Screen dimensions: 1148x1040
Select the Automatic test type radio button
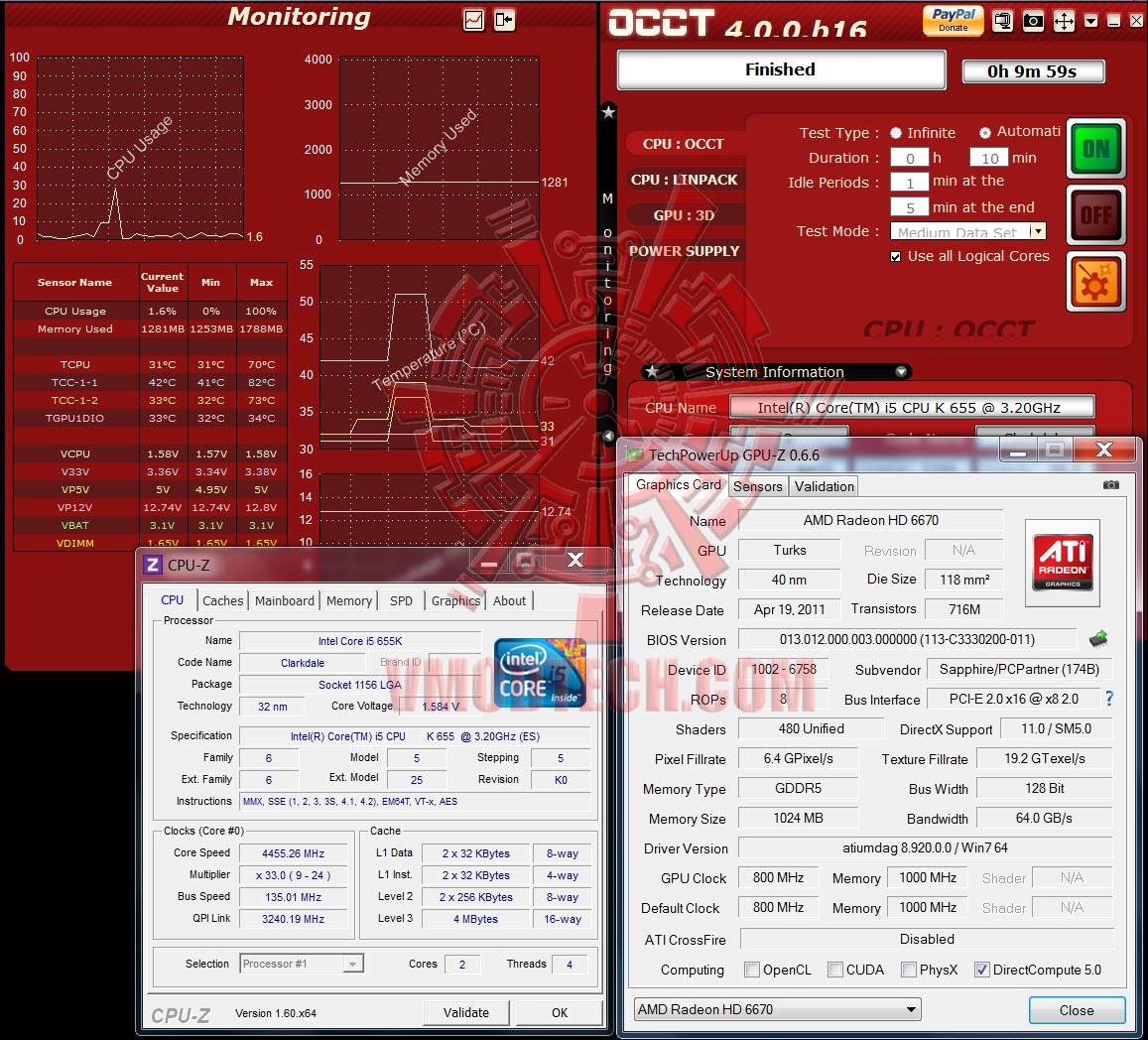click(984, 133)
